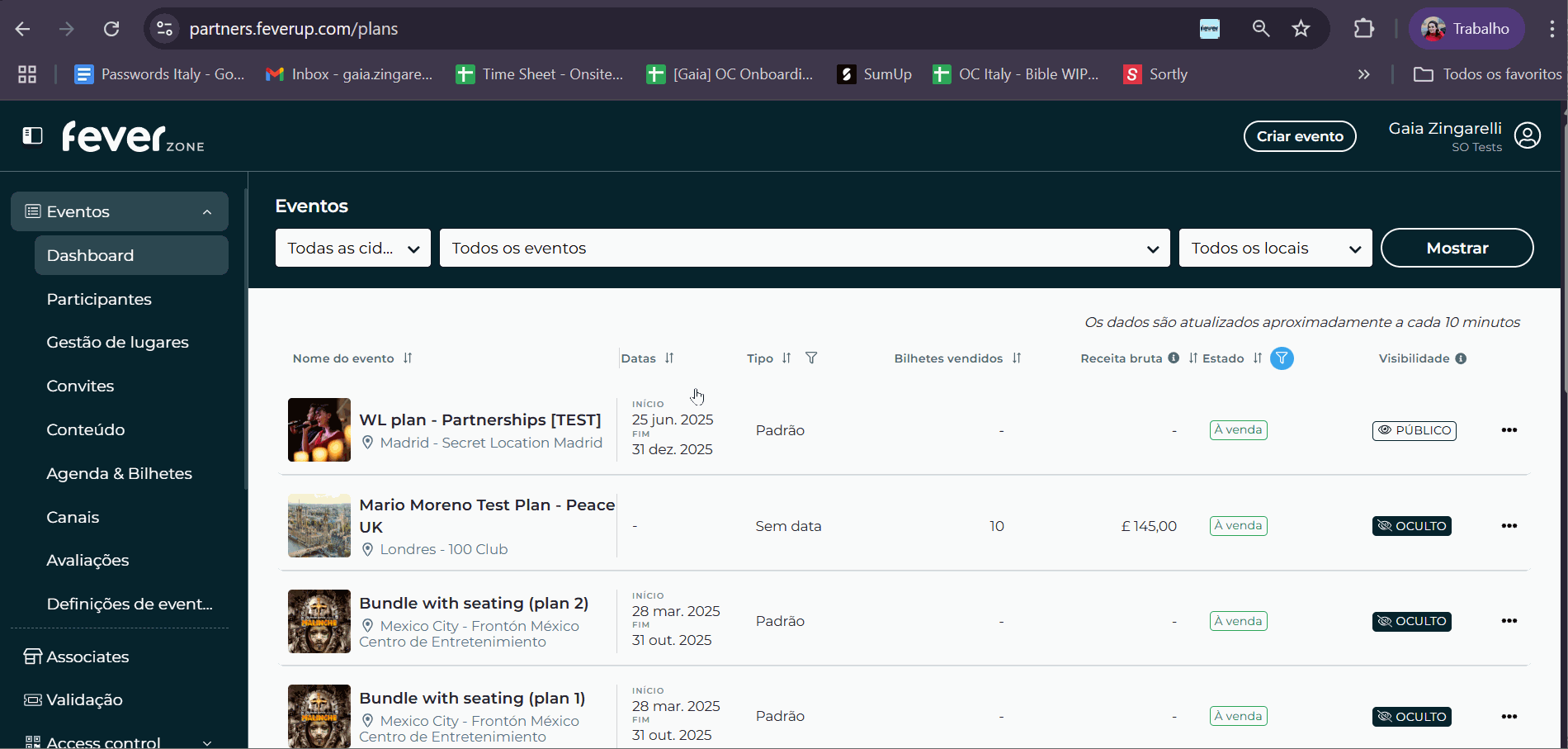Click Receita bruta info icon

(x=1174, y=358)
